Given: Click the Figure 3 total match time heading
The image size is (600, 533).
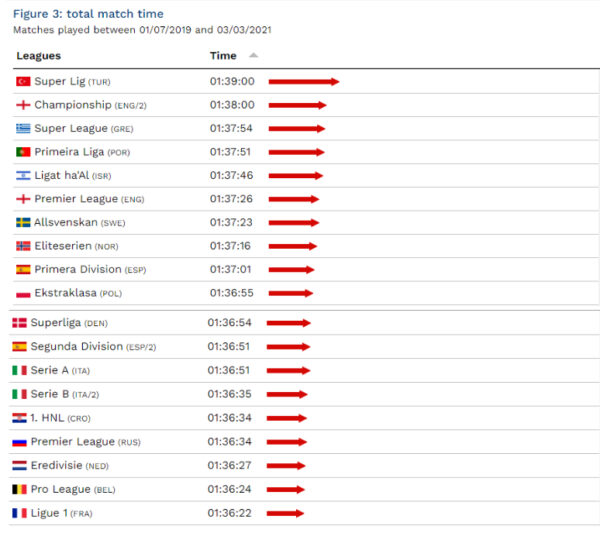Looking at the screenshot, I should click(x=88, y=14).
